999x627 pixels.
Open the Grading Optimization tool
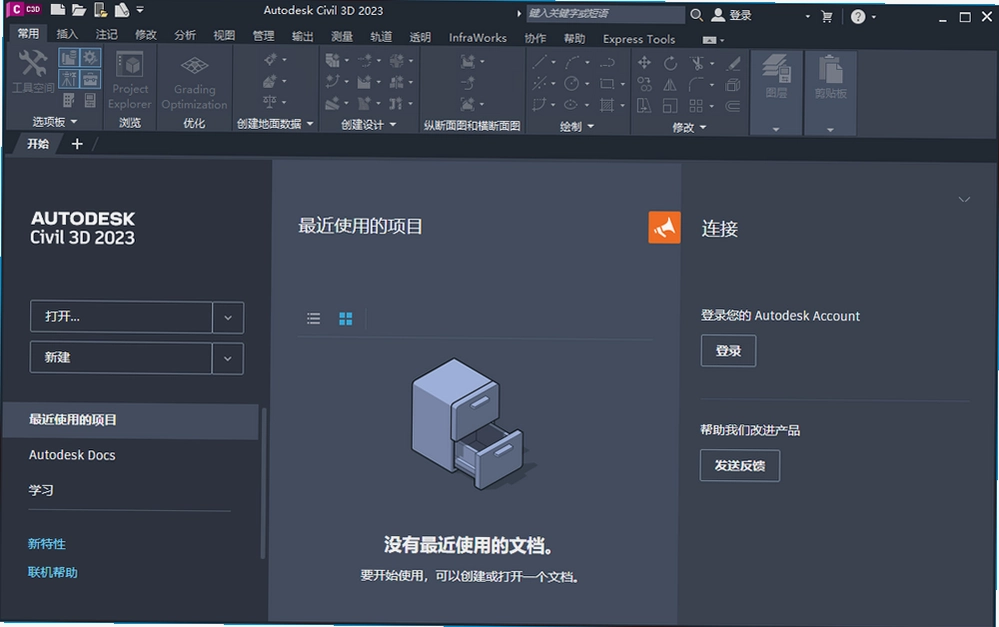tap(194, 81)
